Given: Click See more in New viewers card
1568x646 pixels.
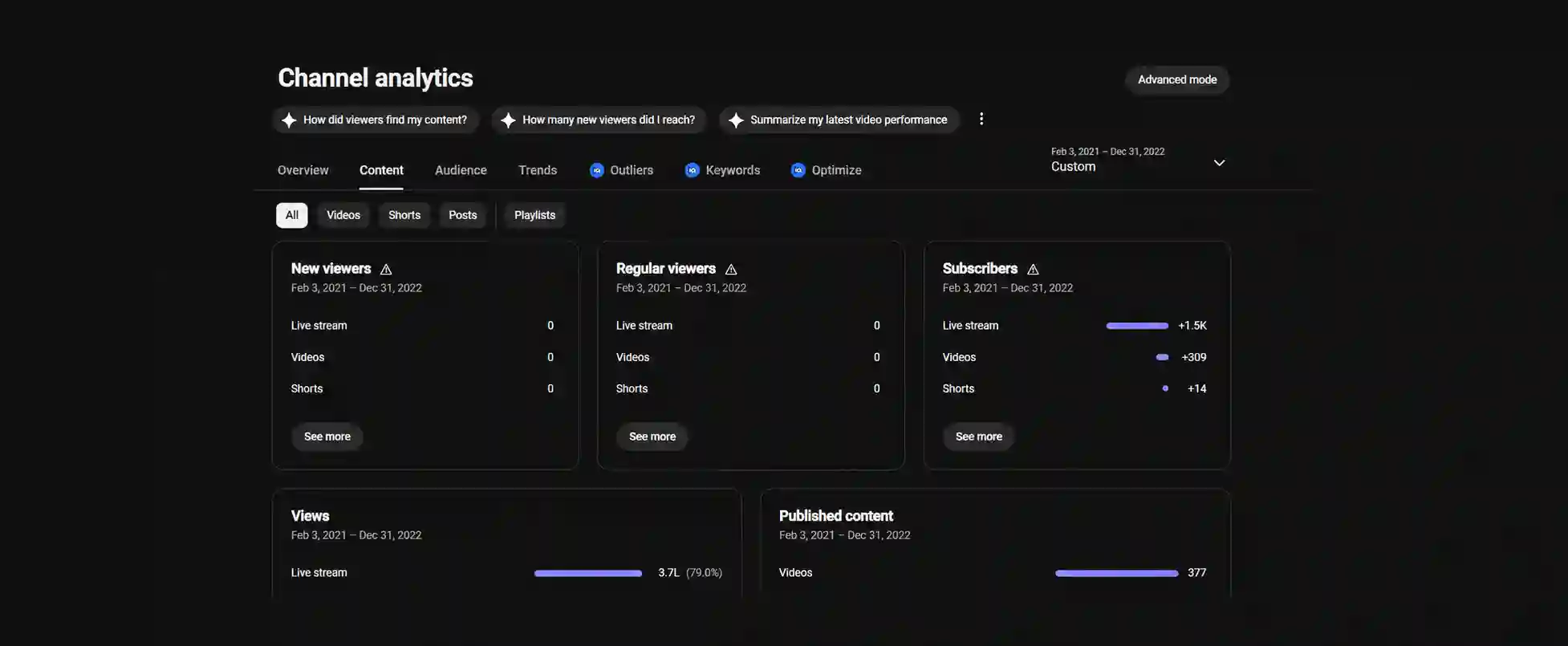Looking at the screenshot, I should pos(327,437).
